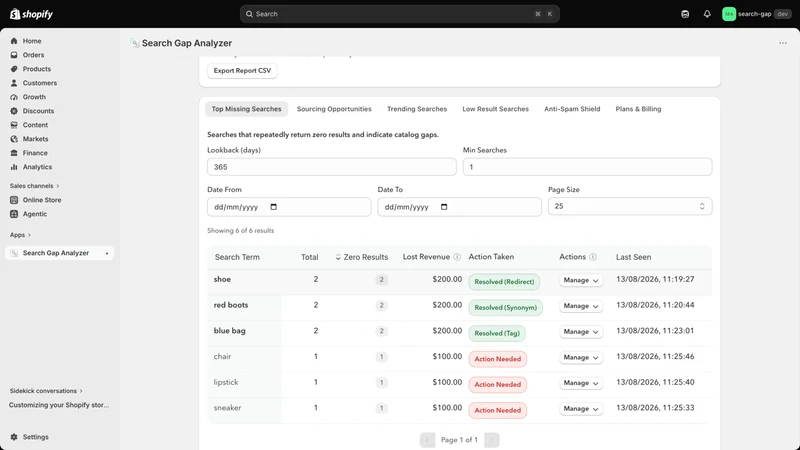
Task: Open the notifications bell
Action: pos(707,14)
